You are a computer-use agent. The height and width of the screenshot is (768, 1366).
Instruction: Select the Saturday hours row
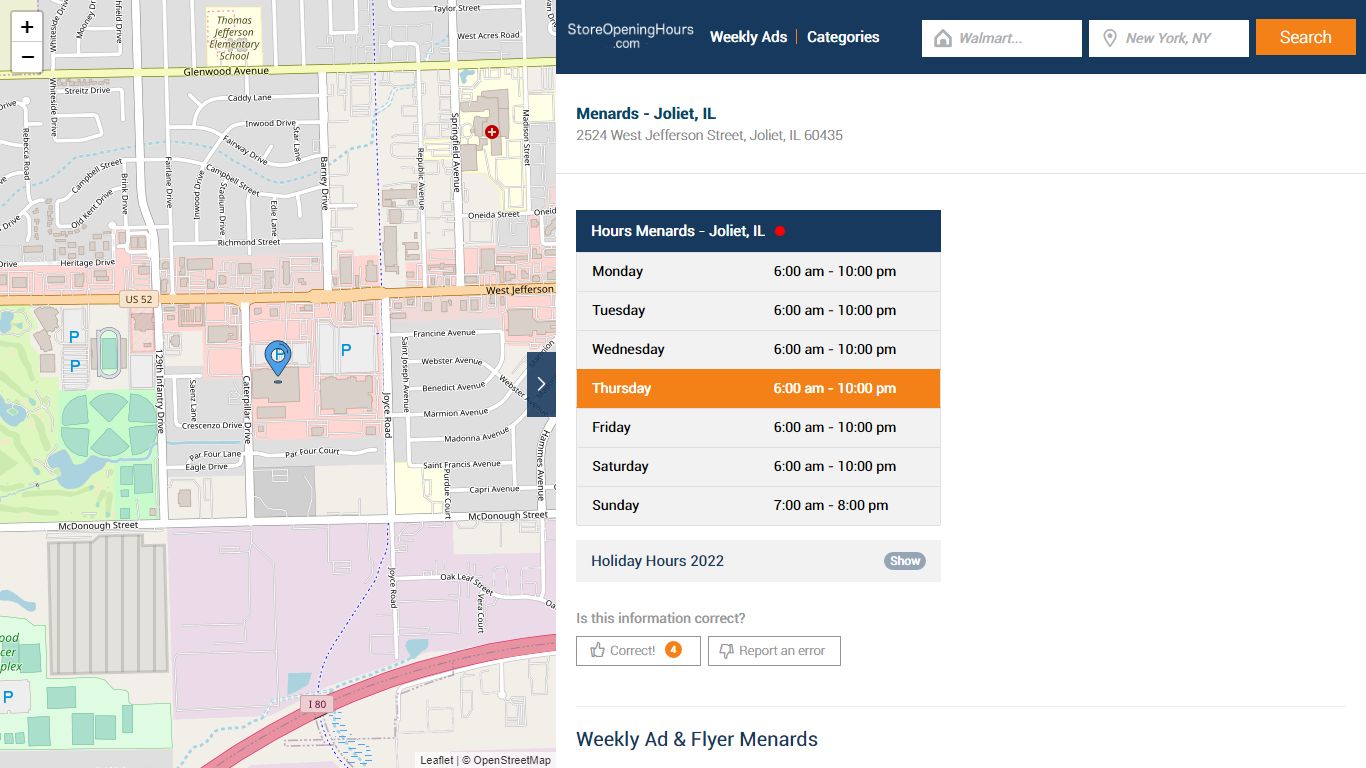point(758,466)
